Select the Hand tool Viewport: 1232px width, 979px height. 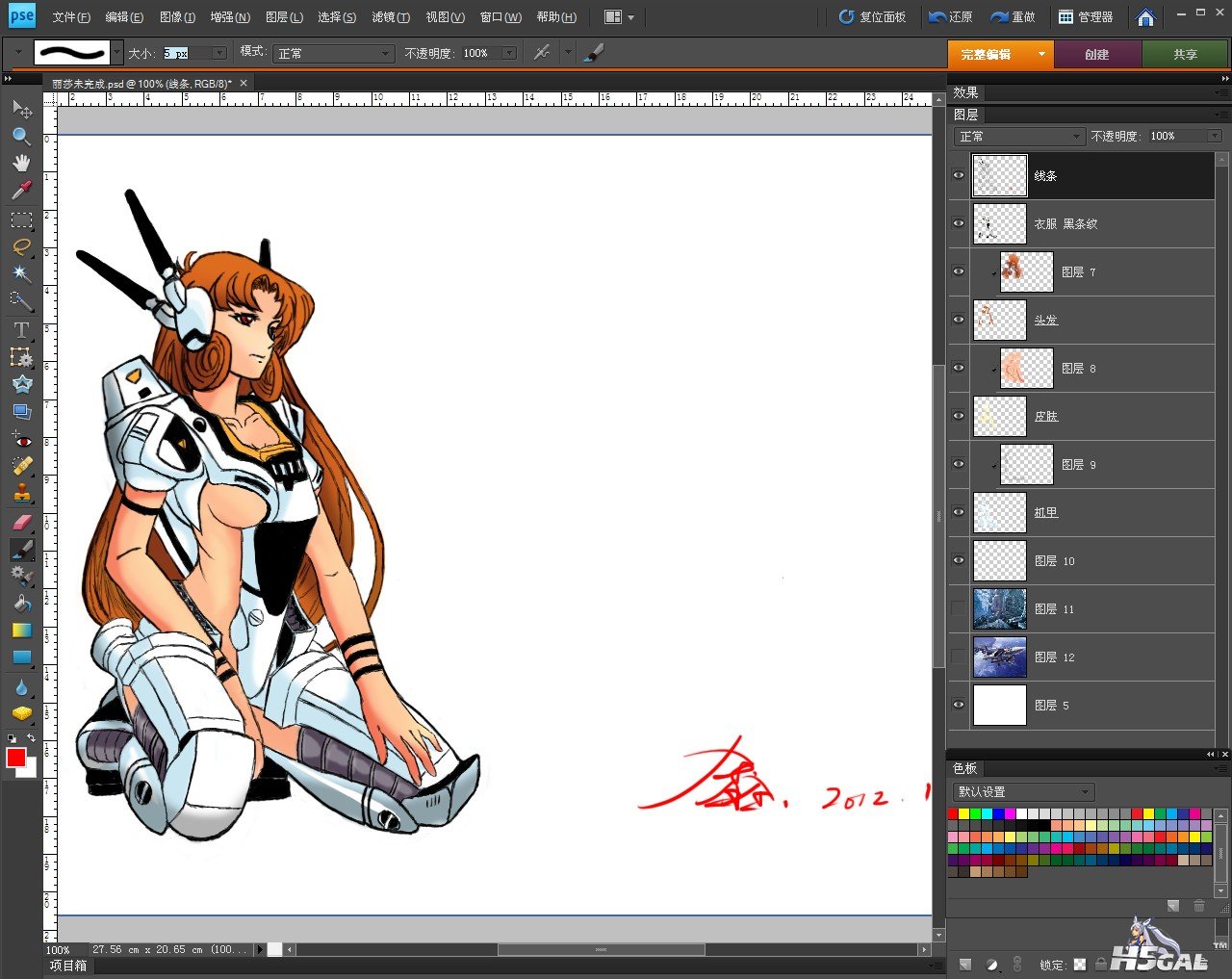point(21,163)
